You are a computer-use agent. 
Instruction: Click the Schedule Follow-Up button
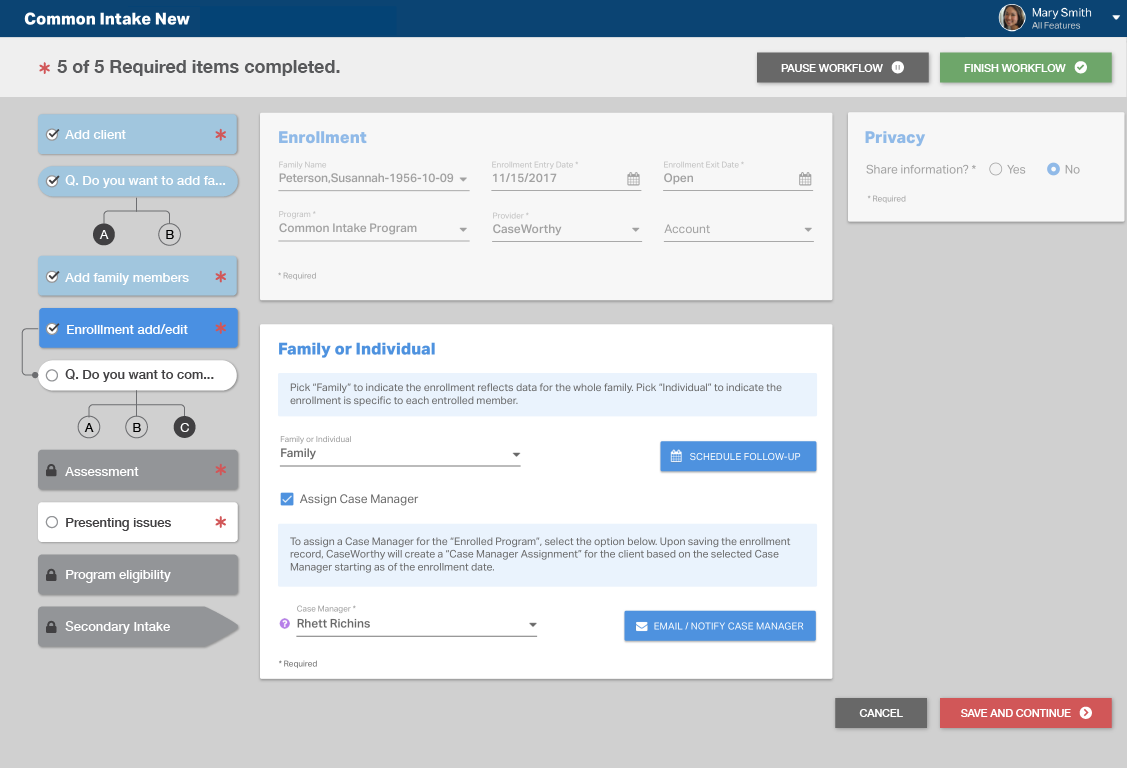(x=738, y=456)
